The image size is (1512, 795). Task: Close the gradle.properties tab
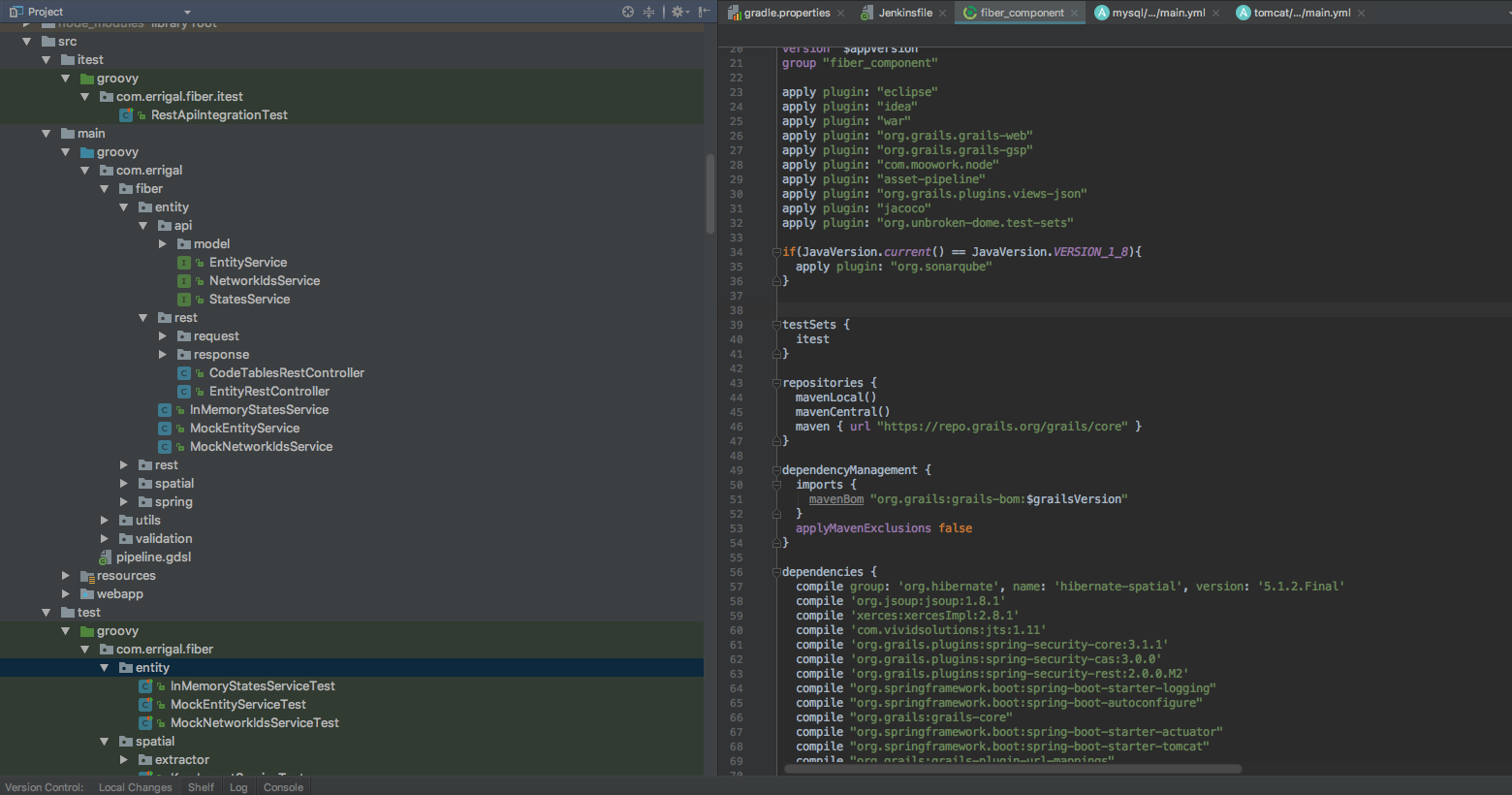coord(841,14)
